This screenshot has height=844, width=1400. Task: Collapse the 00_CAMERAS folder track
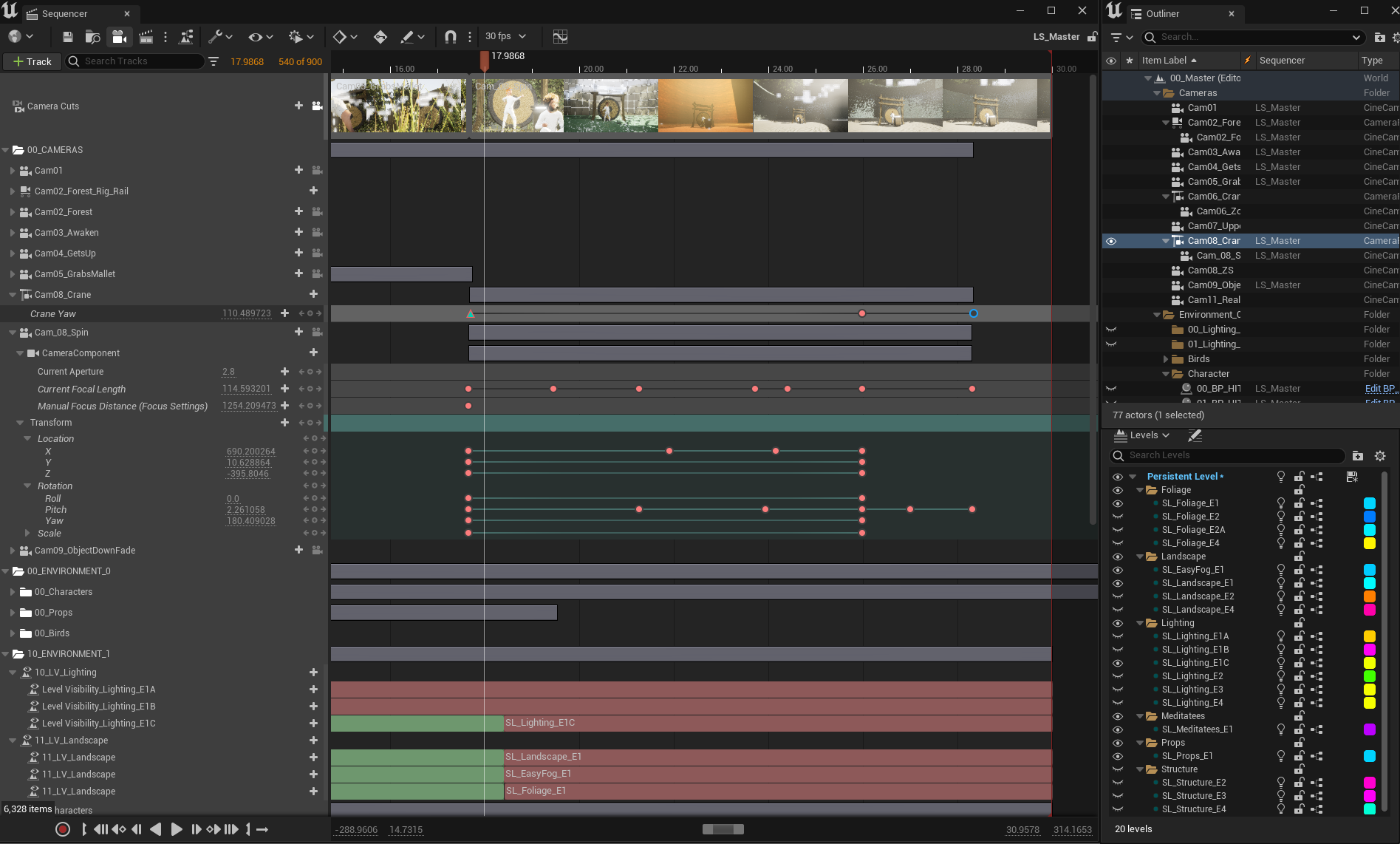tap(6, 150)
